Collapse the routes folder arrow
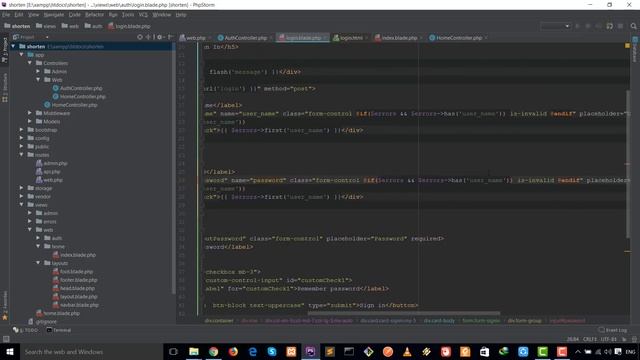The width and height of the screenshot is (640, 360). [x=22, y=155]
